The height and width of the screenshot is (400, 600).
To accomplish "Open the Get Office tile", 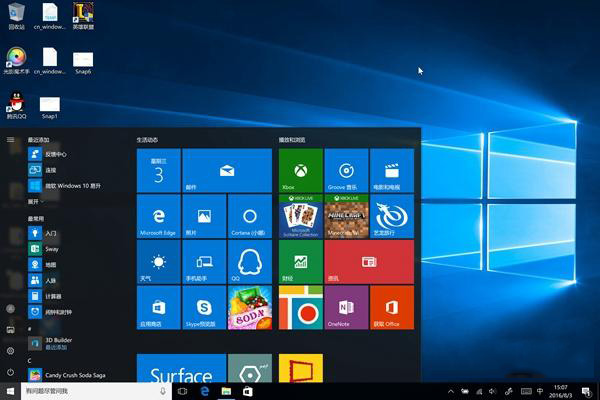I will click(392, 307).
